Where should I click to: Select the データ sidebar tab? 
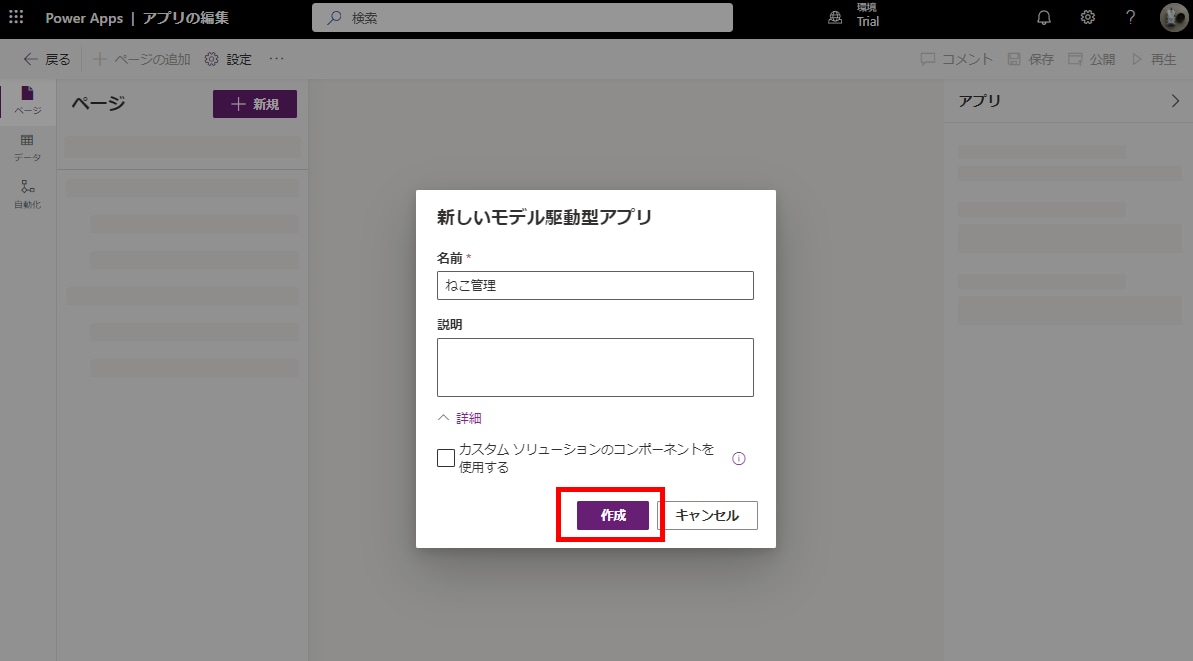click(27, 148)
